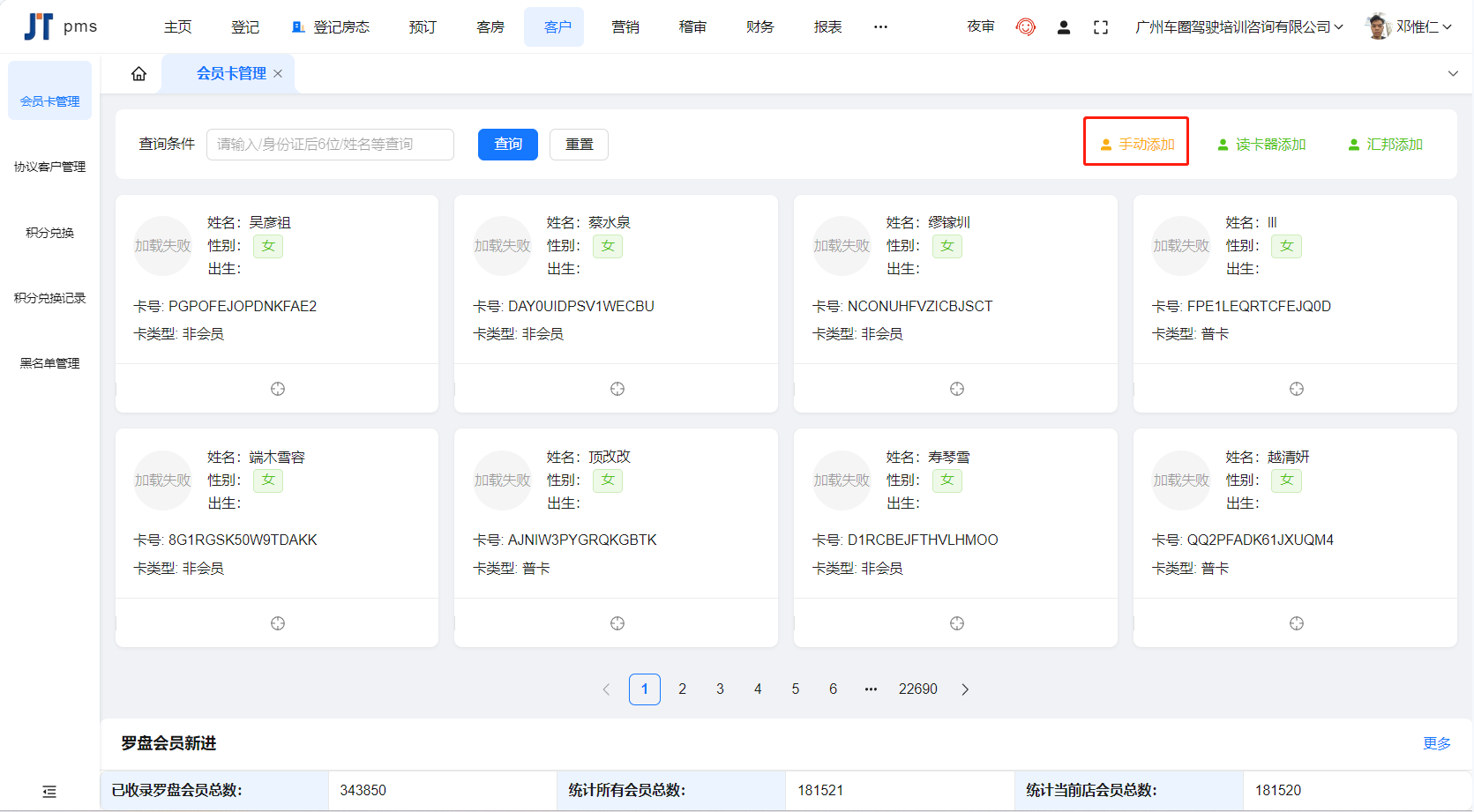Click the home icon tab
This screenshot has width=1474, height=812.
(138, 74)
